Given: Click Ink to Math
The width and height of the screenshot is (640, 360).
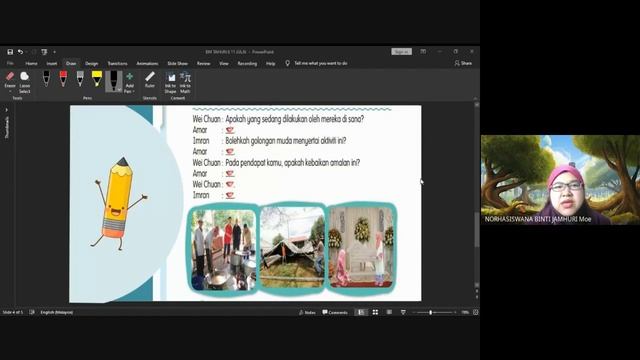Looking at the screenshot, I should [x=185, y=83].
